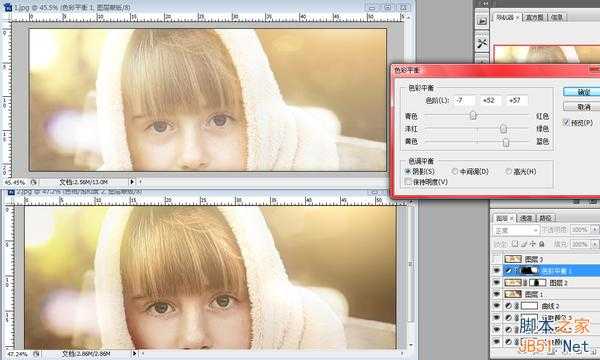600x360 pixels.
Task: Toggle the 预览(P) preview checkbox
Action: [566, 122]
